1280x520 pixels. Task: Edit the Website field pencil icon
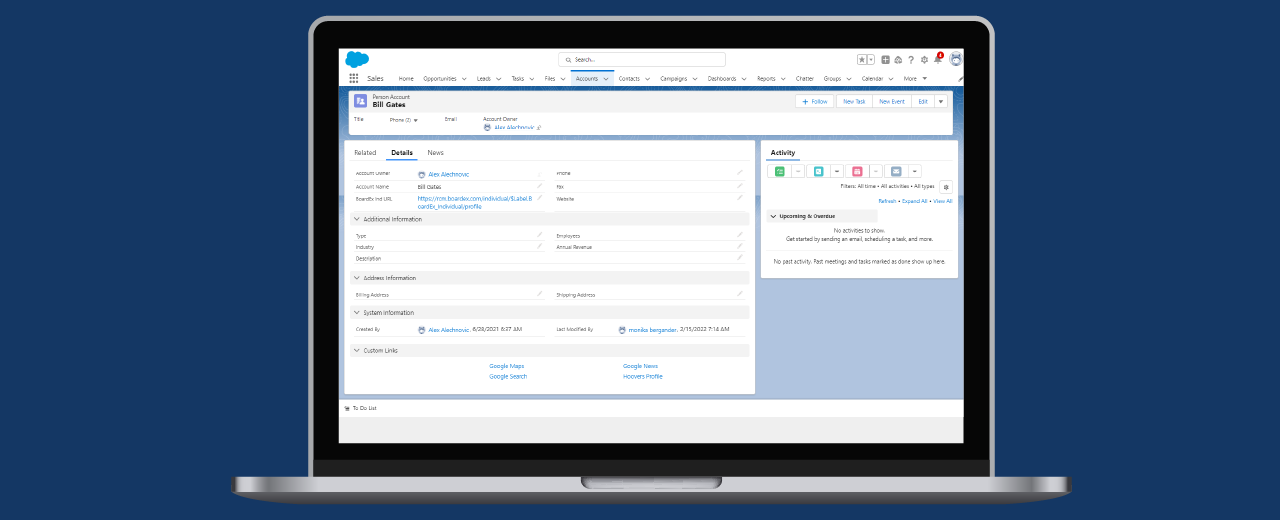[740, 198]
